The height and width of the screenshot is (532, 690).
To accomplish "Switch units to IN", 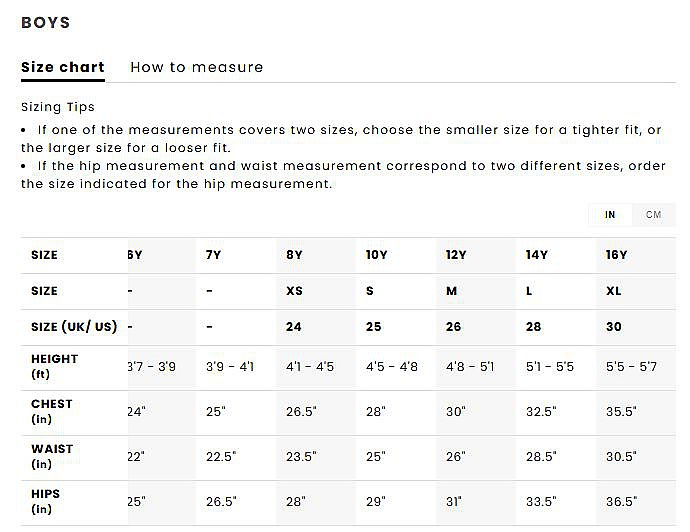I will (x=610, y=215).
